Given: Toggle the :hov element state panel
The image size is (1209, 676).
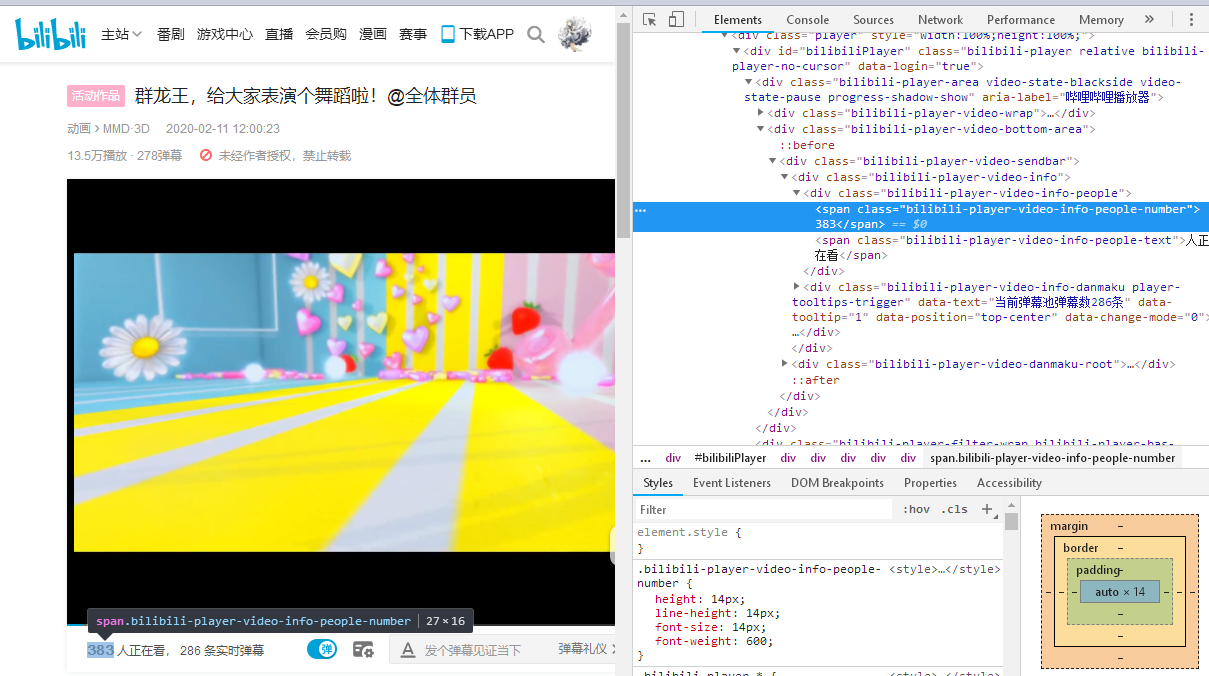Looking at the screenshot, I should coord(916,509).
